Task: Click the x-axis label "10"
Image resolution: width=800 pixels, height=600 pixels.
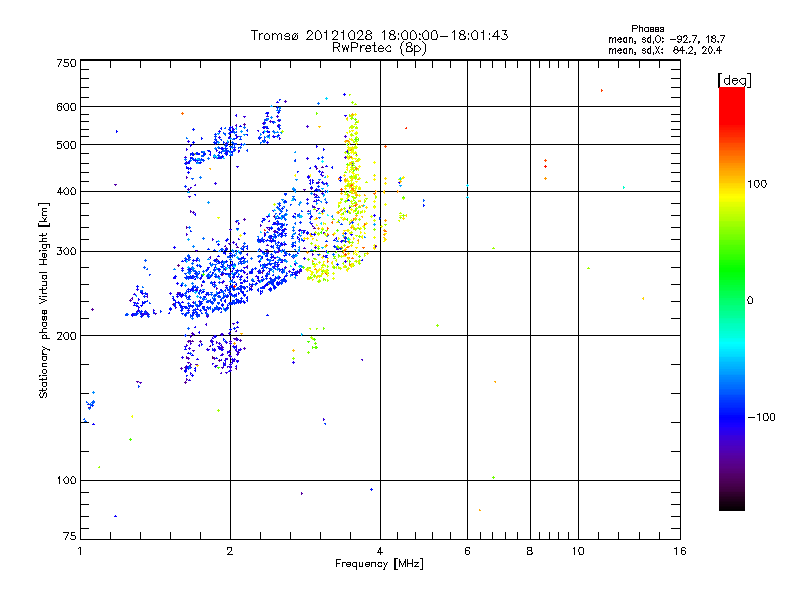Action: (x=578, y=551)
